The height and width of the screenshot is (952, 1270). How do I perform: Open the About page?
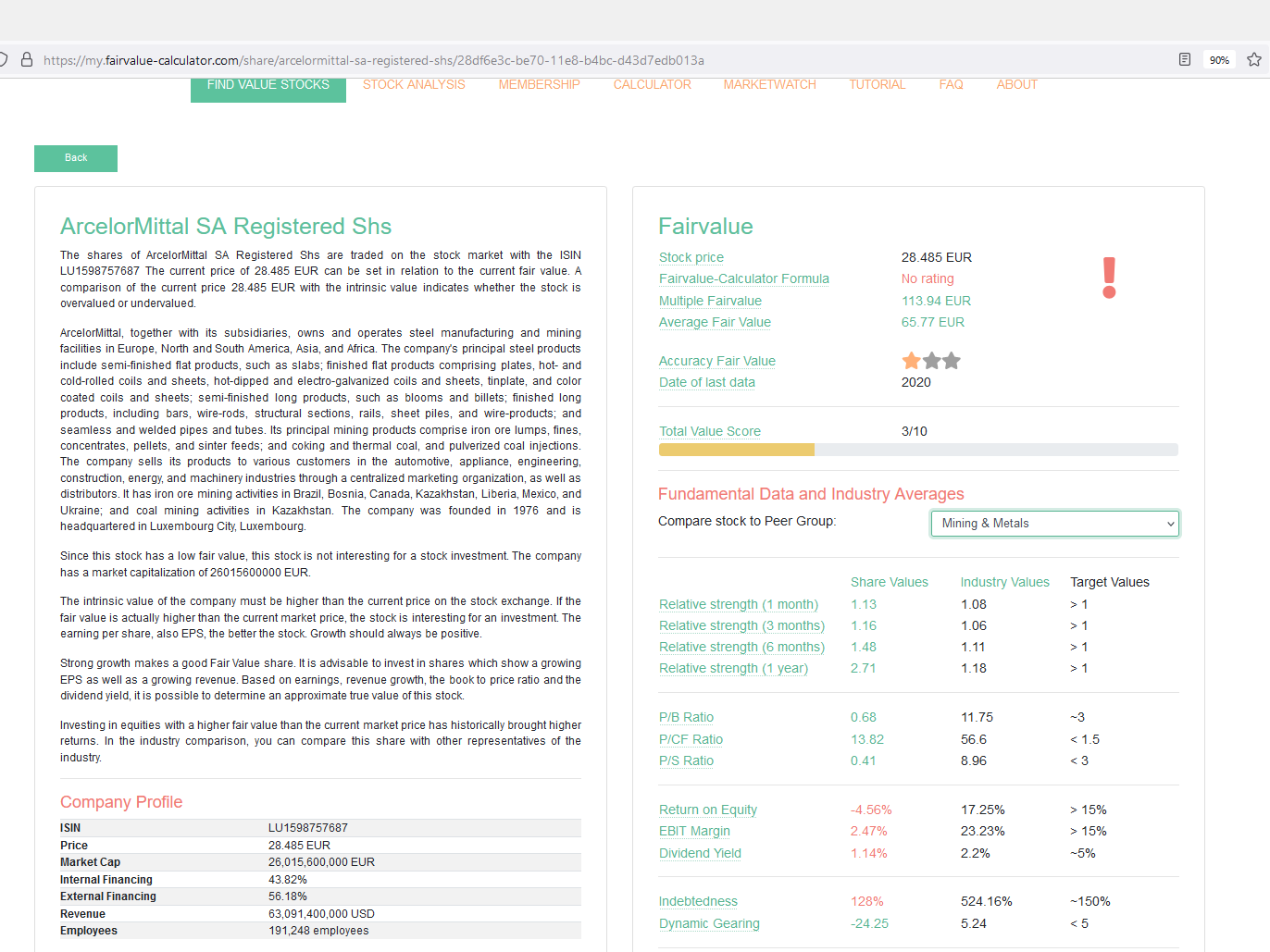click(x=1017, y=85)
